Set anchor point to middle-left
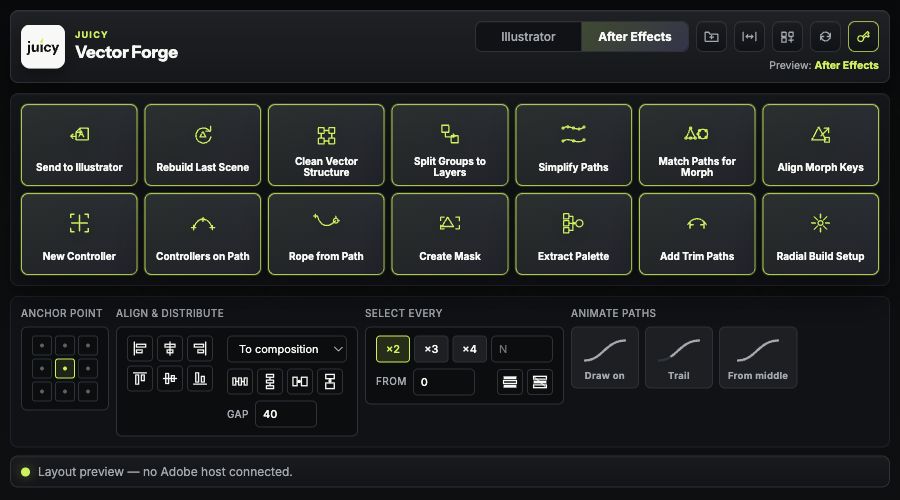900x500 pixels. click(x=42, y=369)
